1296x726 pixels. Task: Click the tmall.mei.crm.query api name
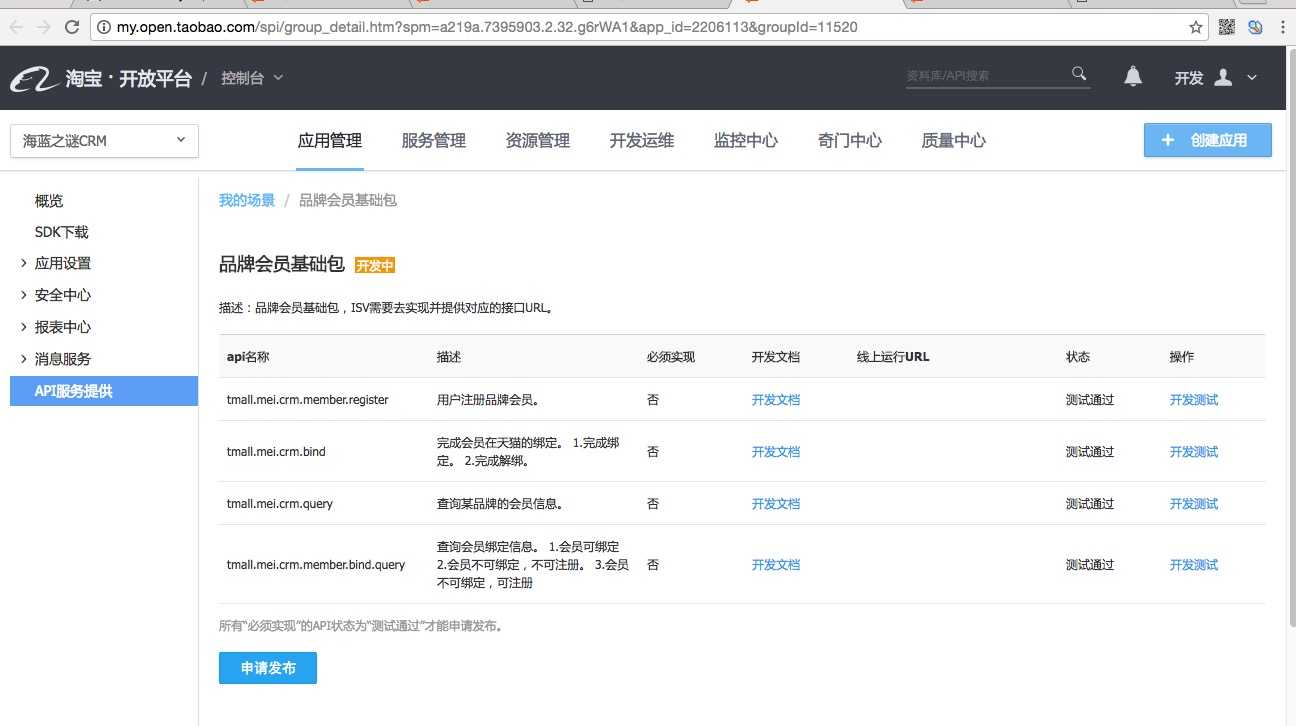(x=280, y=504)
